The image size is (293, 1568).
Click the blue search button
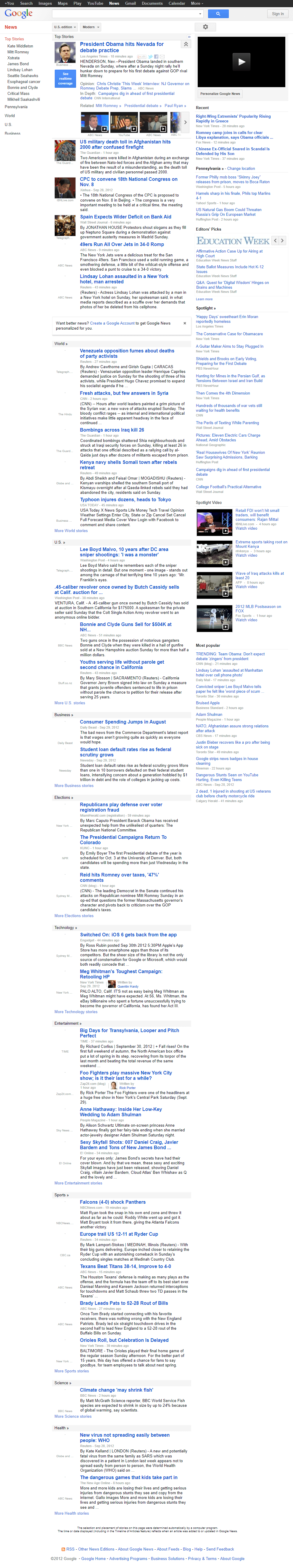click(x=218, y=13)
